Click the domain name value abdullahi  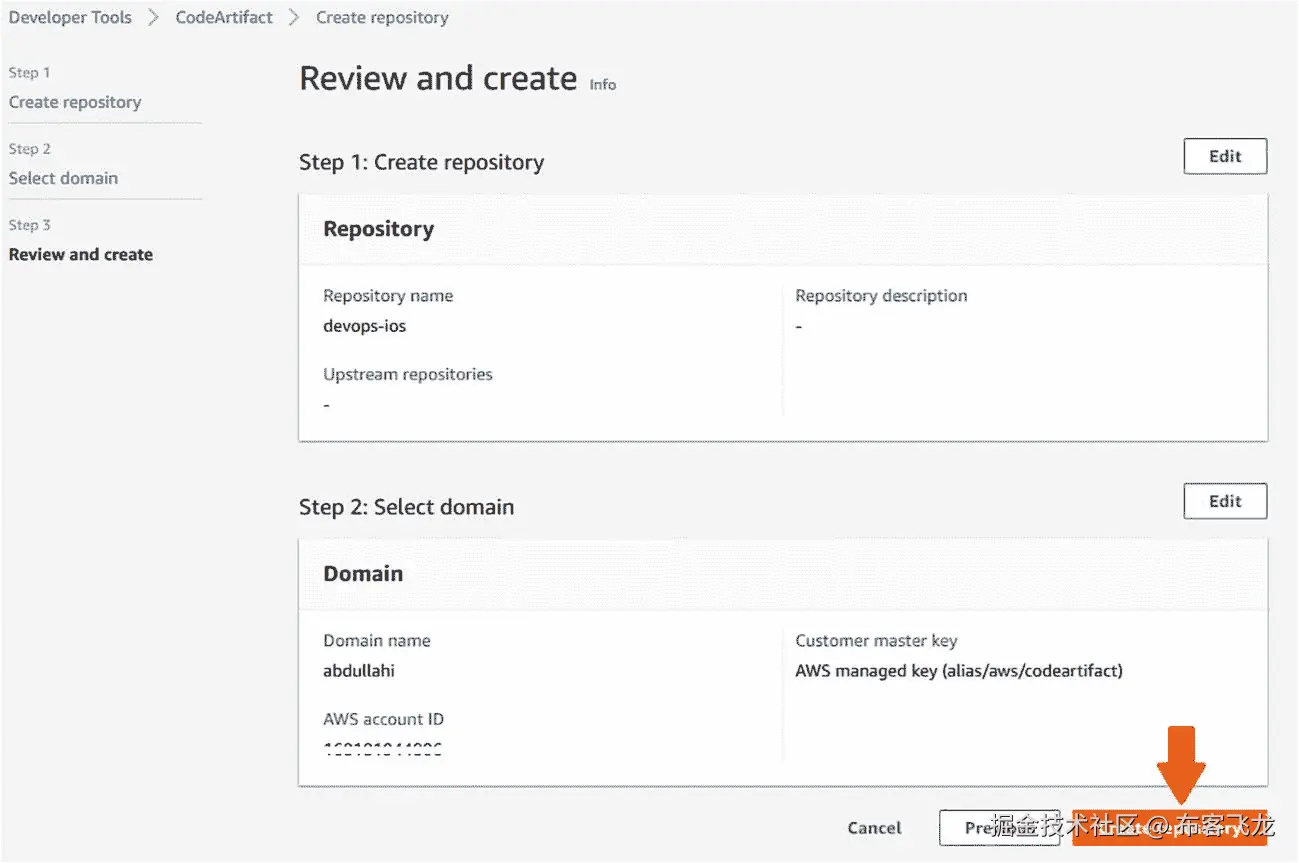(358, 671)
